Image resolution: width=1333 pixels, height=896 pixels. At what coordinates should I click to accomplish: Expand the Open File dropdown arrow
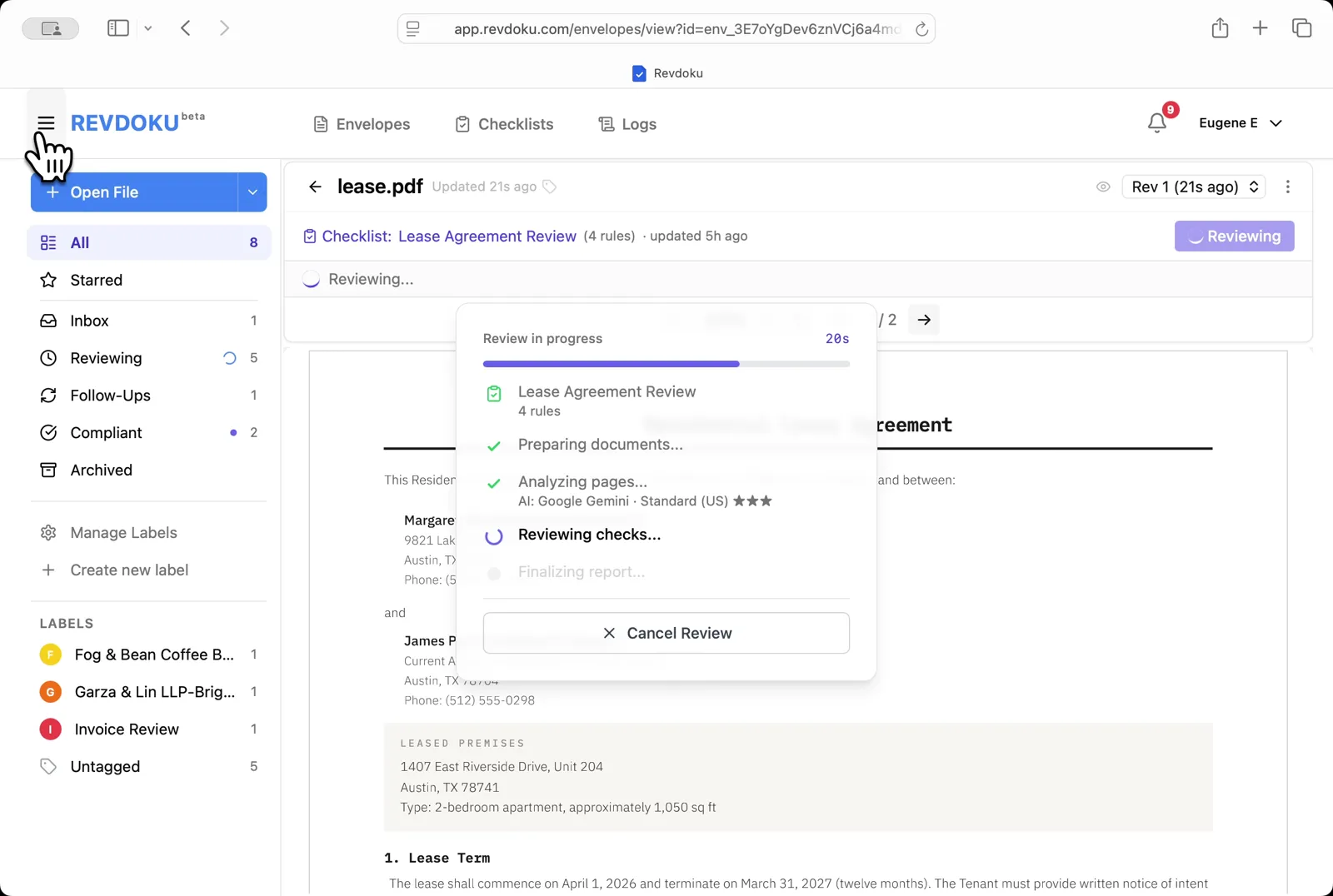click(x=252, y=192)
